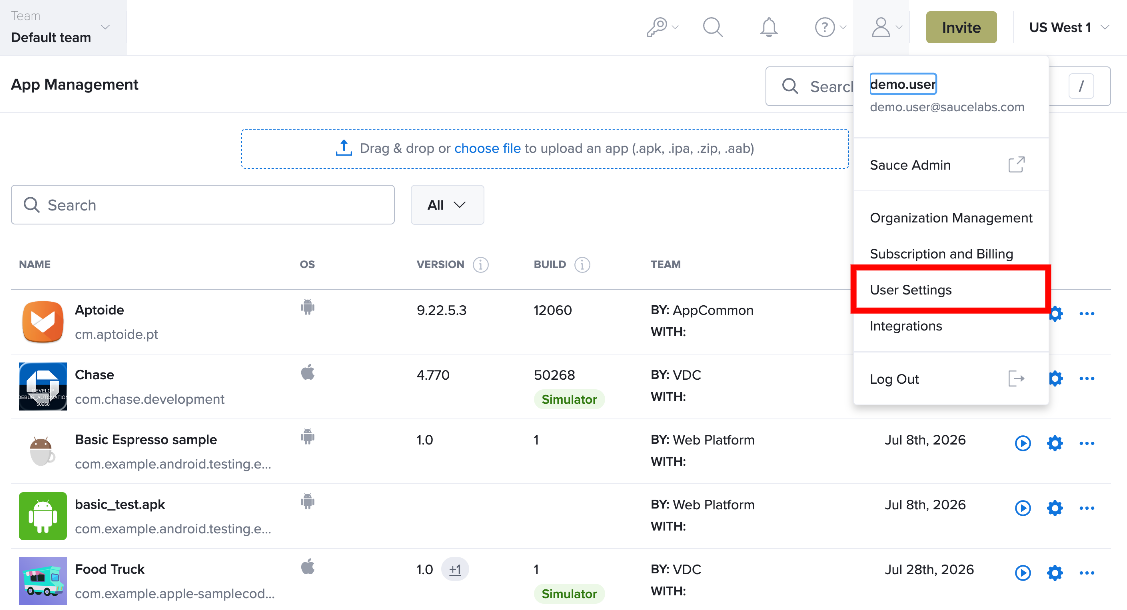
Task: Click the Food Truck app thumbnail
Action: (42, 581)
